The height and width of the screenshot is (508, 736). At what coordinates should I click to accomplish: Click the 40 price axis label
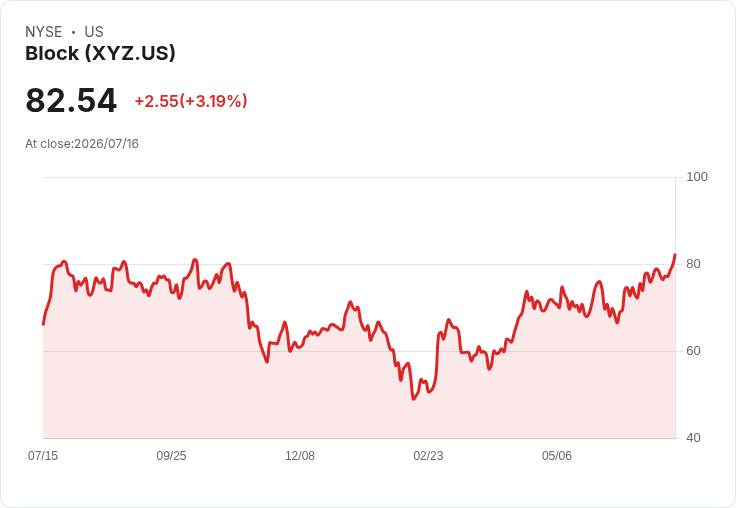(x=693, y=438)
